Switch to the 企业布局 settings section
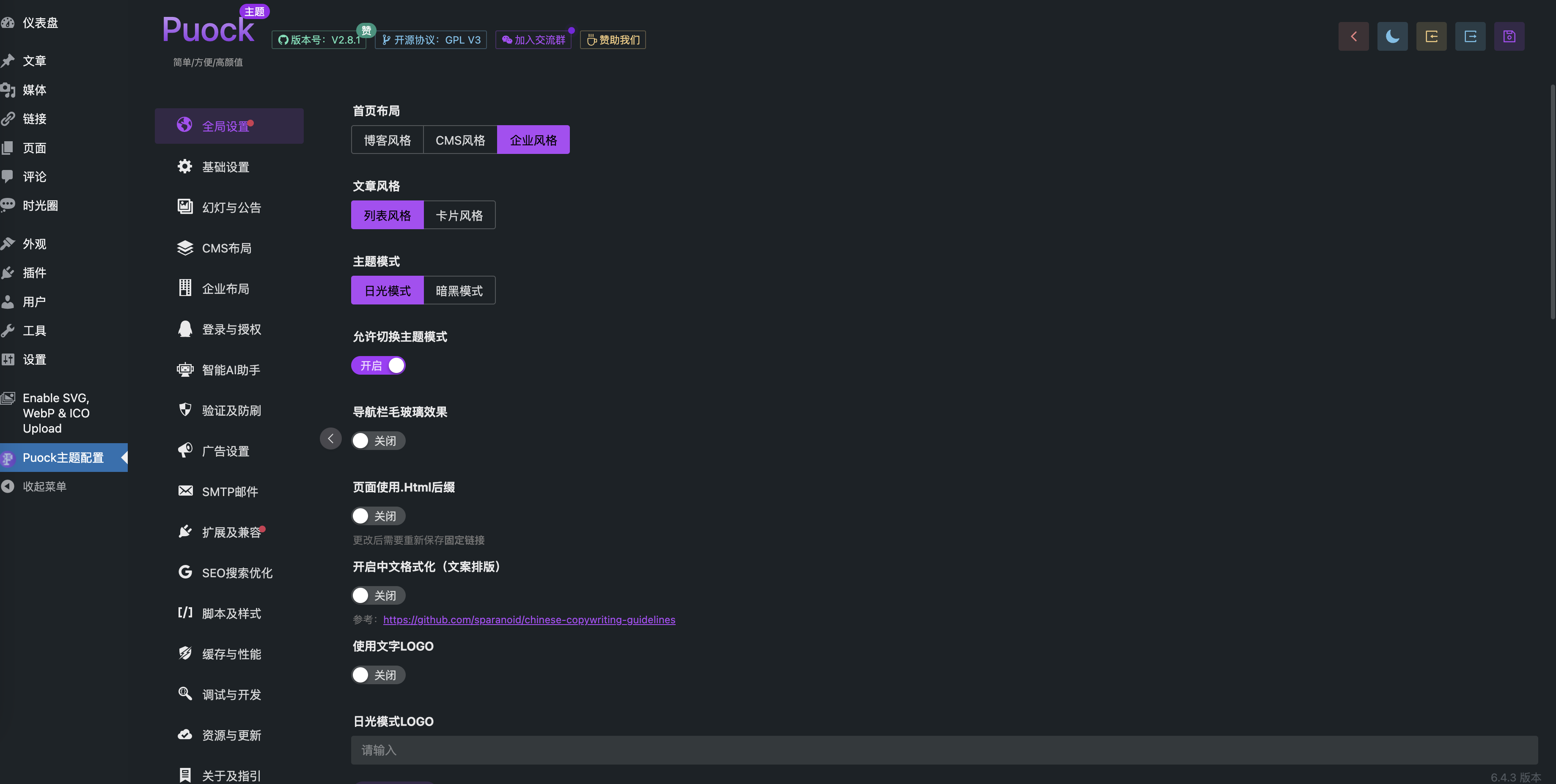This screenshot has width=1556, height=784. [225, 288]
